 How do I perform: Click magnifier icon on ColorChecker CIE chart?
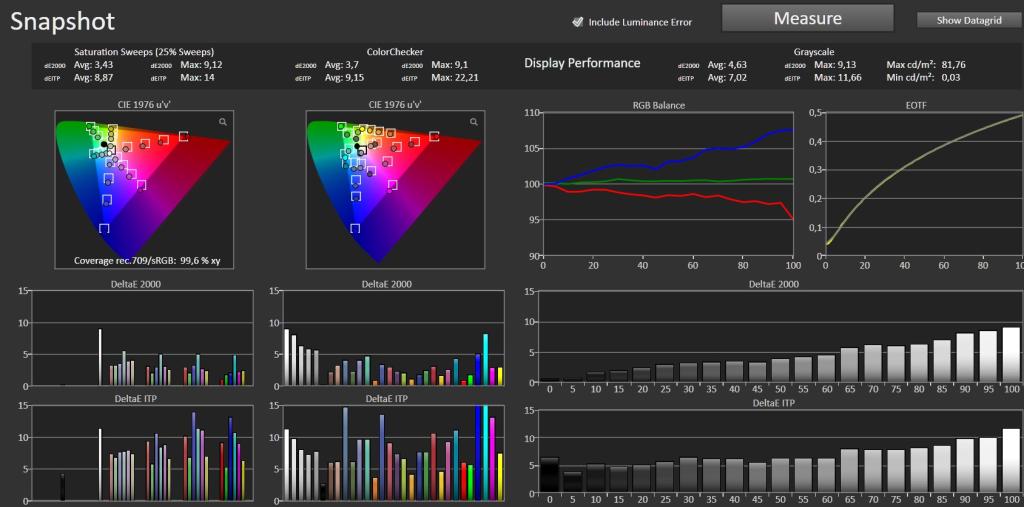(474, 122)
